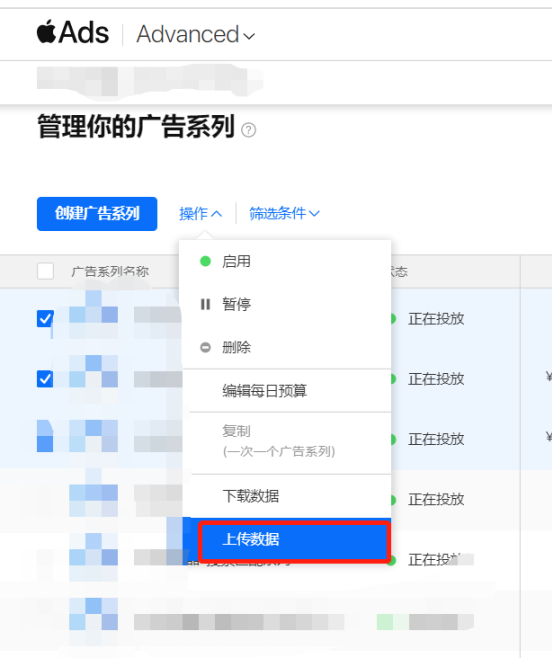552x658 pixels.
Task: Click the 创建广告系列 button
Action: [x=97, y=214]
